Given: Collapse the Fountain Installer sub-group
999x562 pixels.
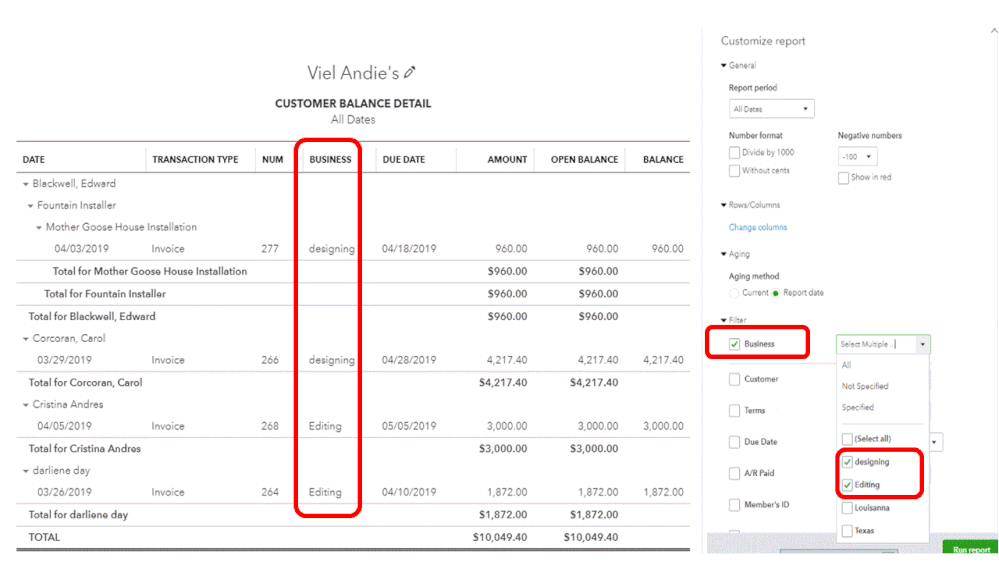Looking at the screenshot, I should pos(30,206).
